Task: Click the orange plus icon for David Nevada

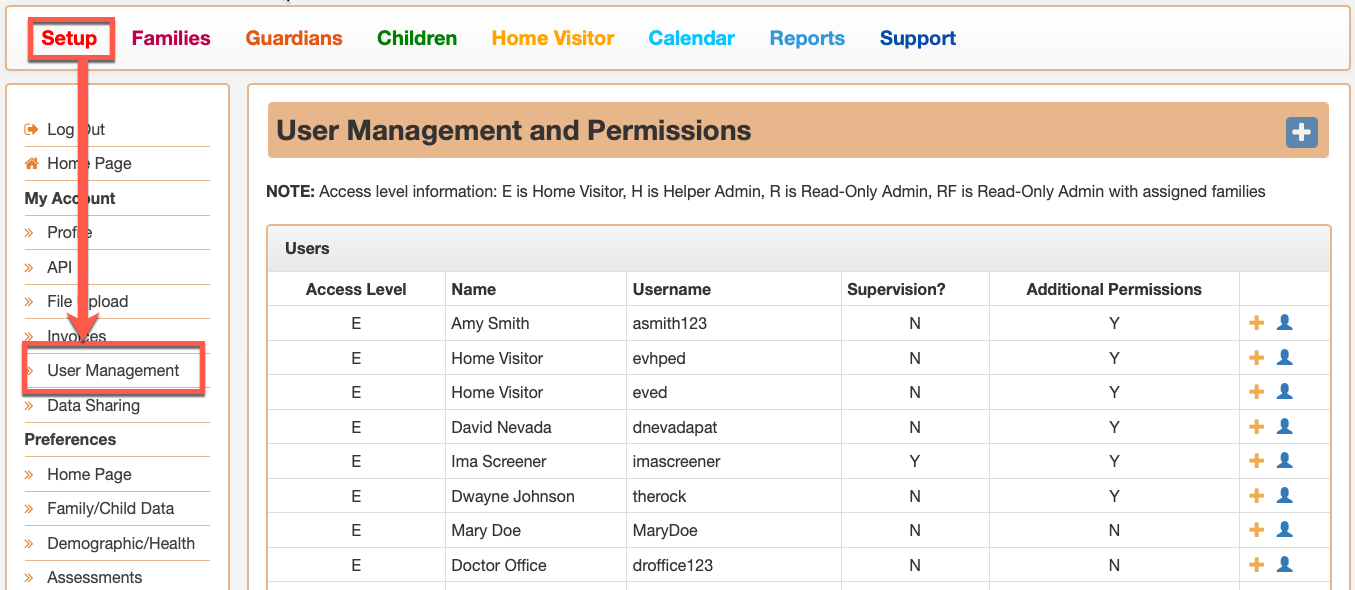Action: coord(1257,427)
